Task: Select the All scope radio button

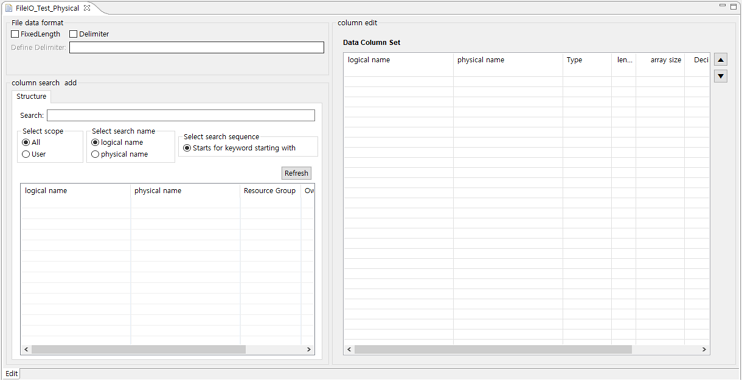Action: click(26, 142)
